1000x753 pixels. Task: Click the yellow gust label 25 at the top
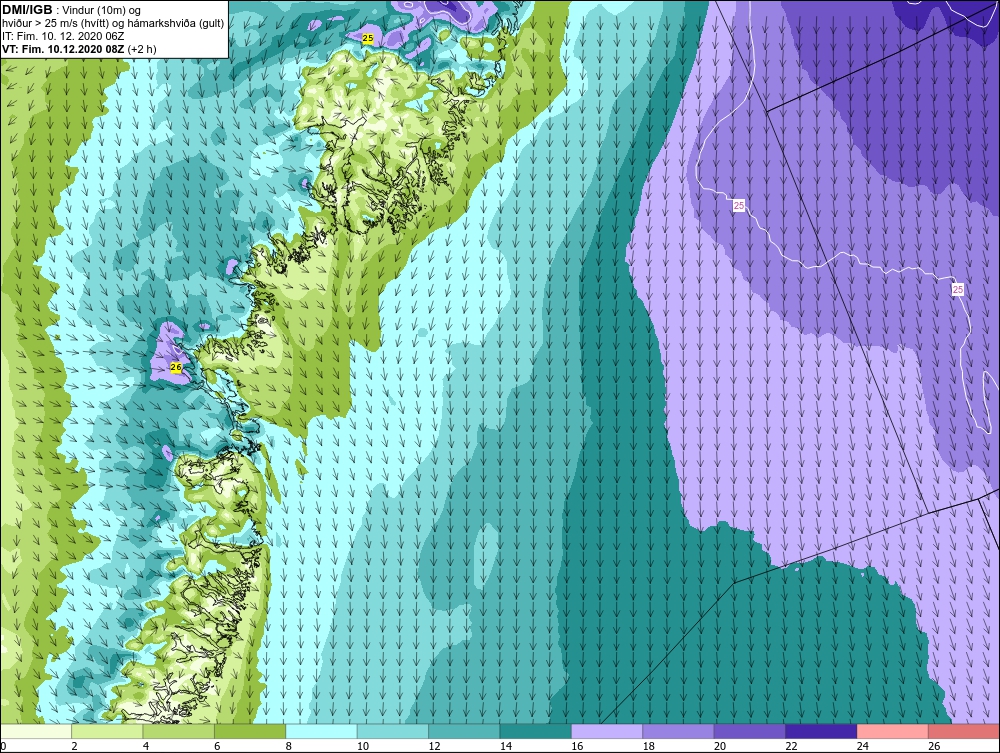click(x=367, y=38)
